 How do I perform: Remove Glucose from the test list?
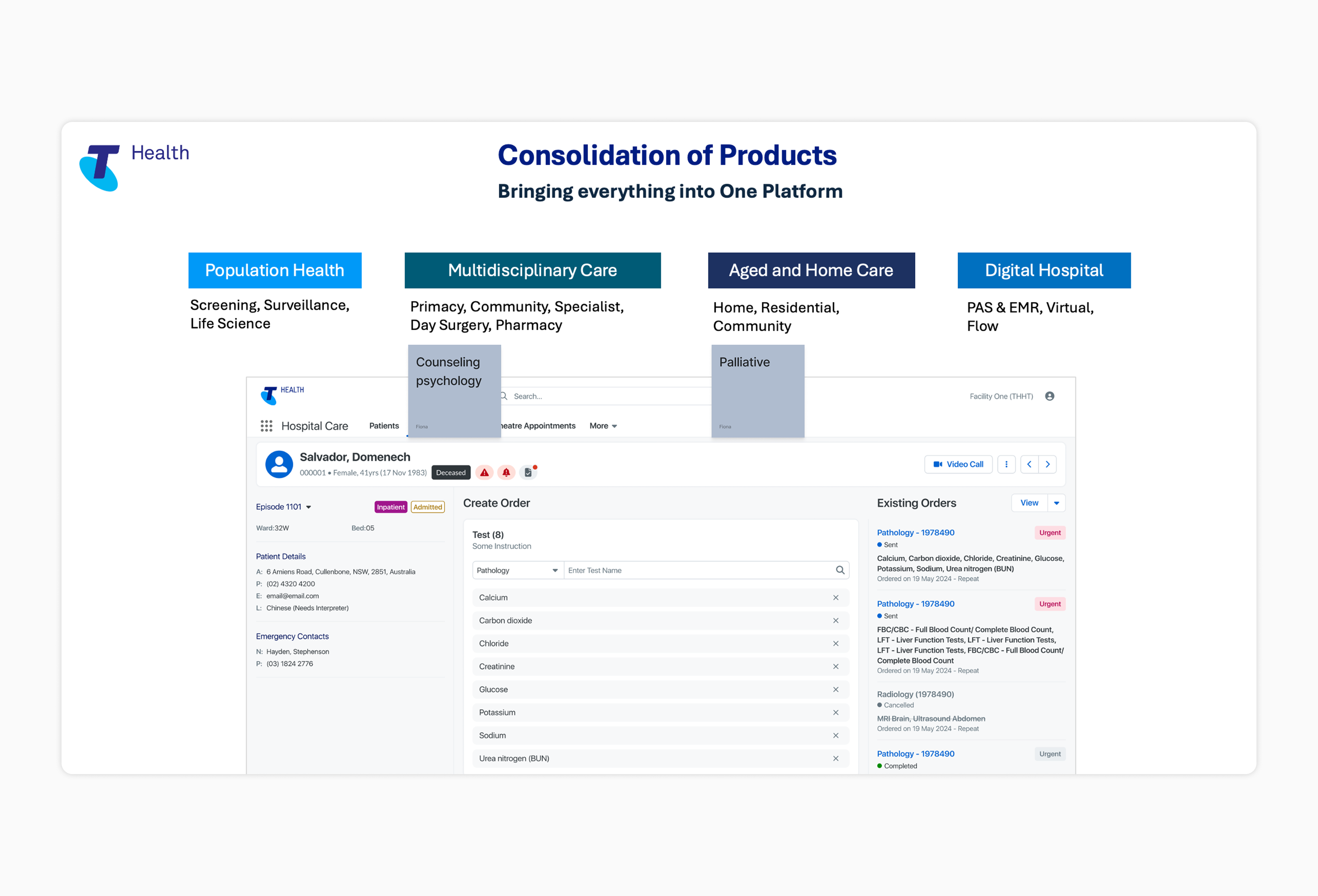[835, 690]
